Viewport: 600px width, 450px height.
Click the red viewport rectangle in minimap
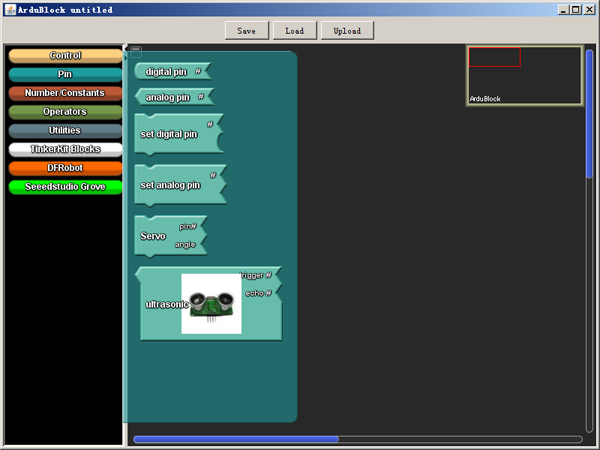[494, 57]
